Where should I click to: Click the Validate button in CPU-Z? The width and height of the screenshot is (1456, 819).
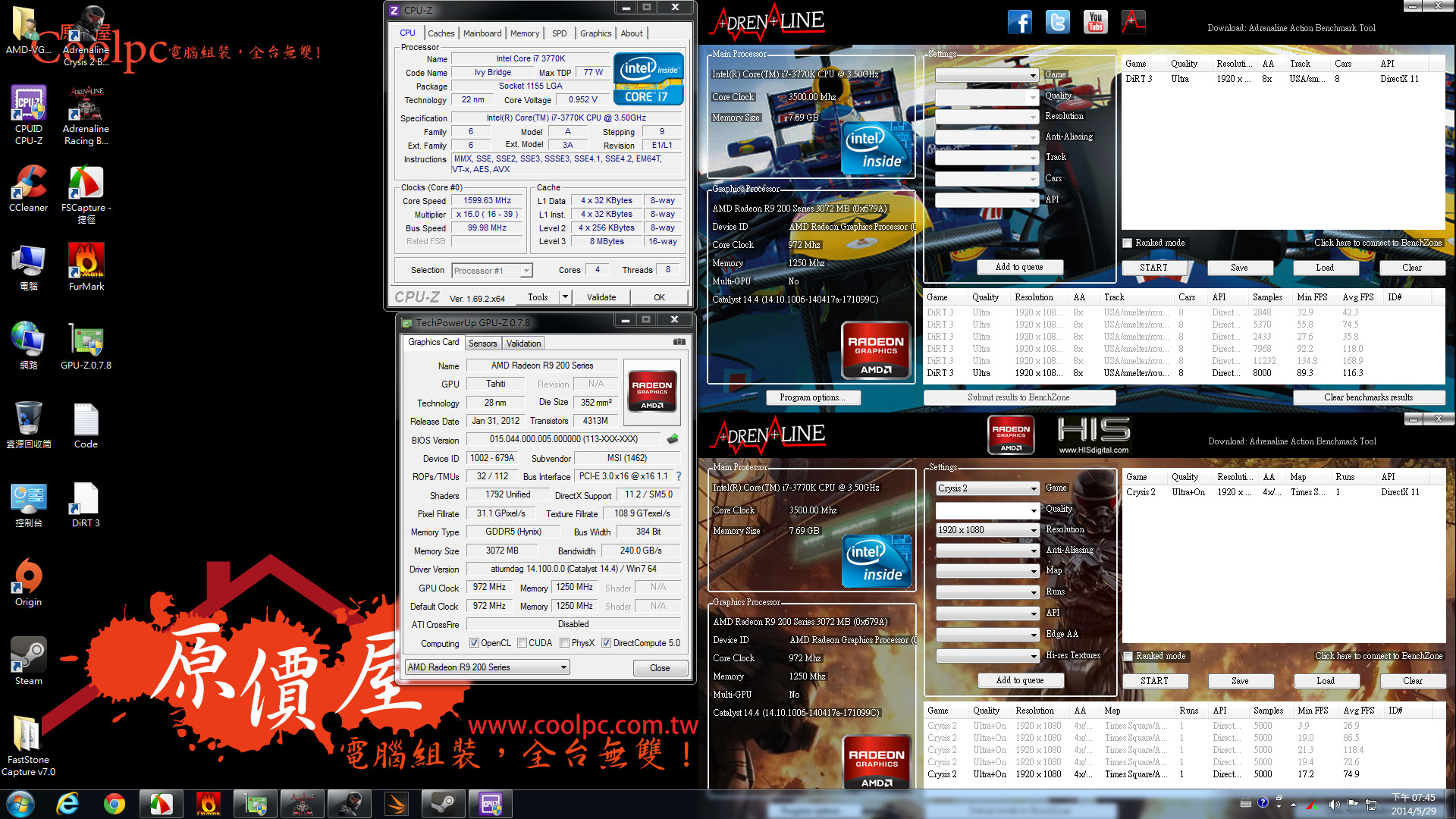[601, 297]
